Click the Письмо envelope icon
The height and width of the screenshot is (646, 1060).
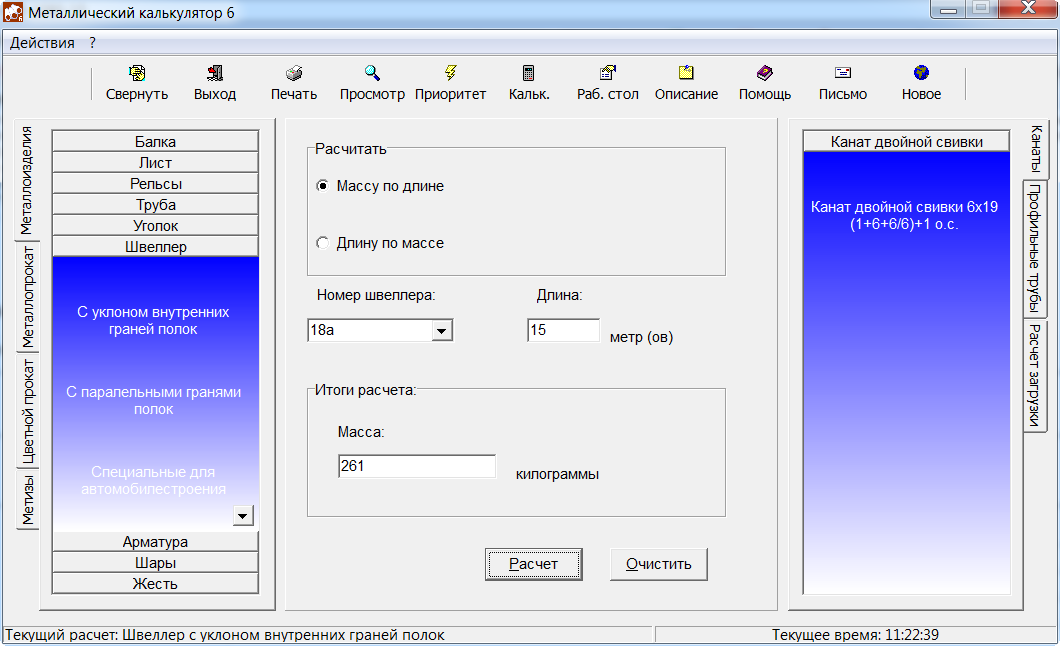[842, 73]
